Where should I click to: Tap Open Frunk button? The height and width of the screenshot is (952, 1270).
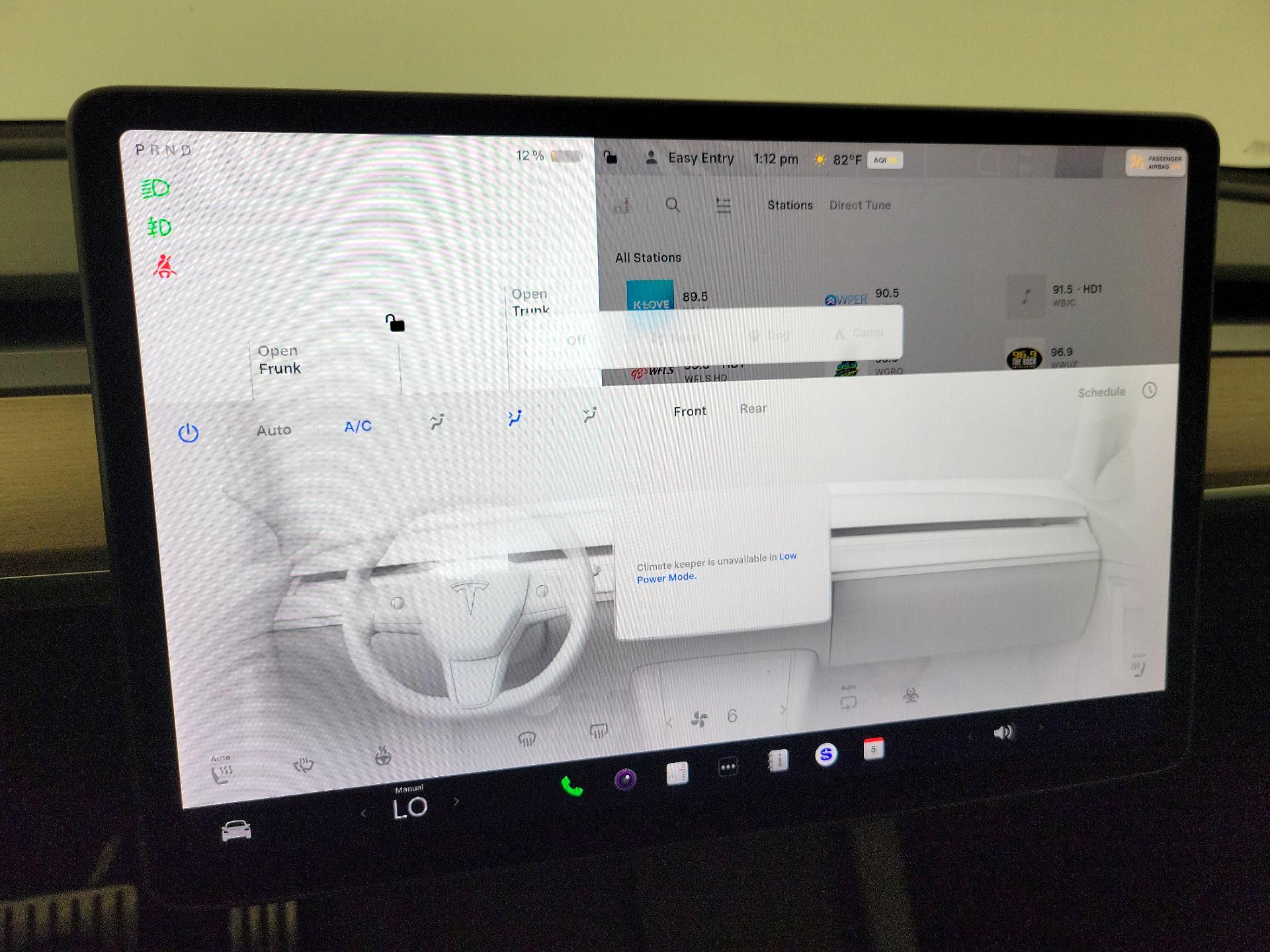(279, 360)
